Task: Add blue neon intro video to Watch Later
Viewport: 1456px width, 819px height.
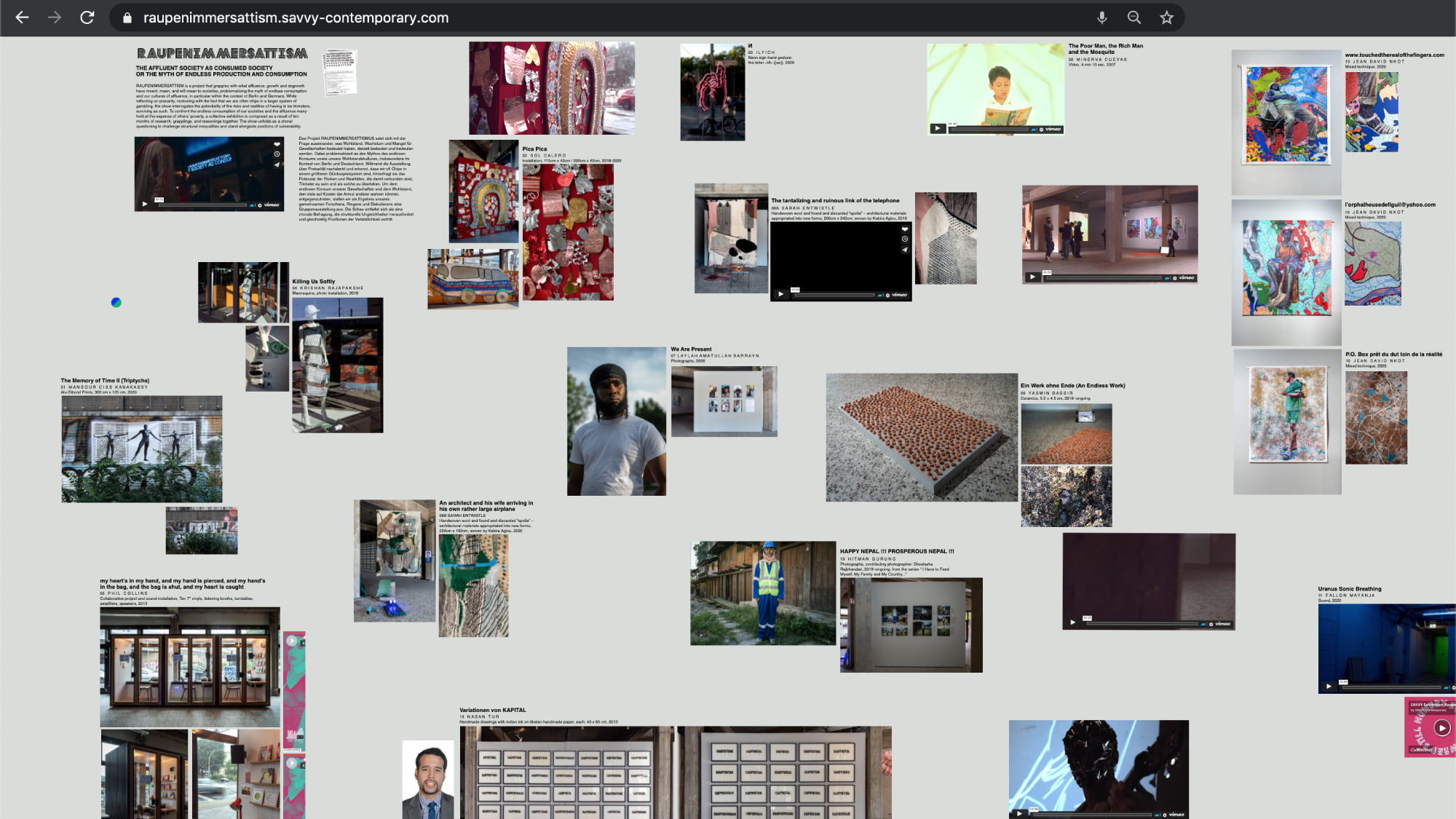Action: click(277, 154)
